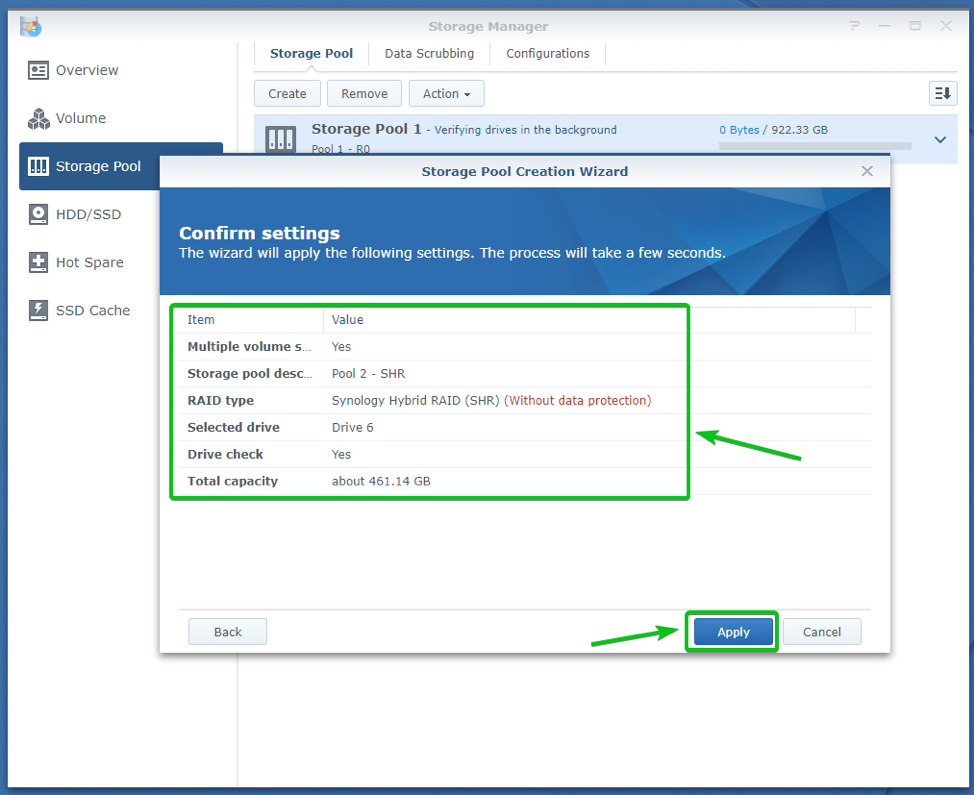Viewport: 974px width, 795px height.
Task: Click the Storage Manager app icon
Action: click(x=30, y=27)
